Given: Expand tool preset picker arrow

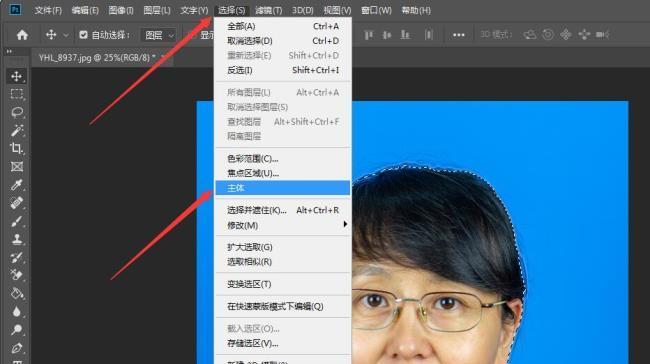Looking at the screenshot, I should coord(66,36).
